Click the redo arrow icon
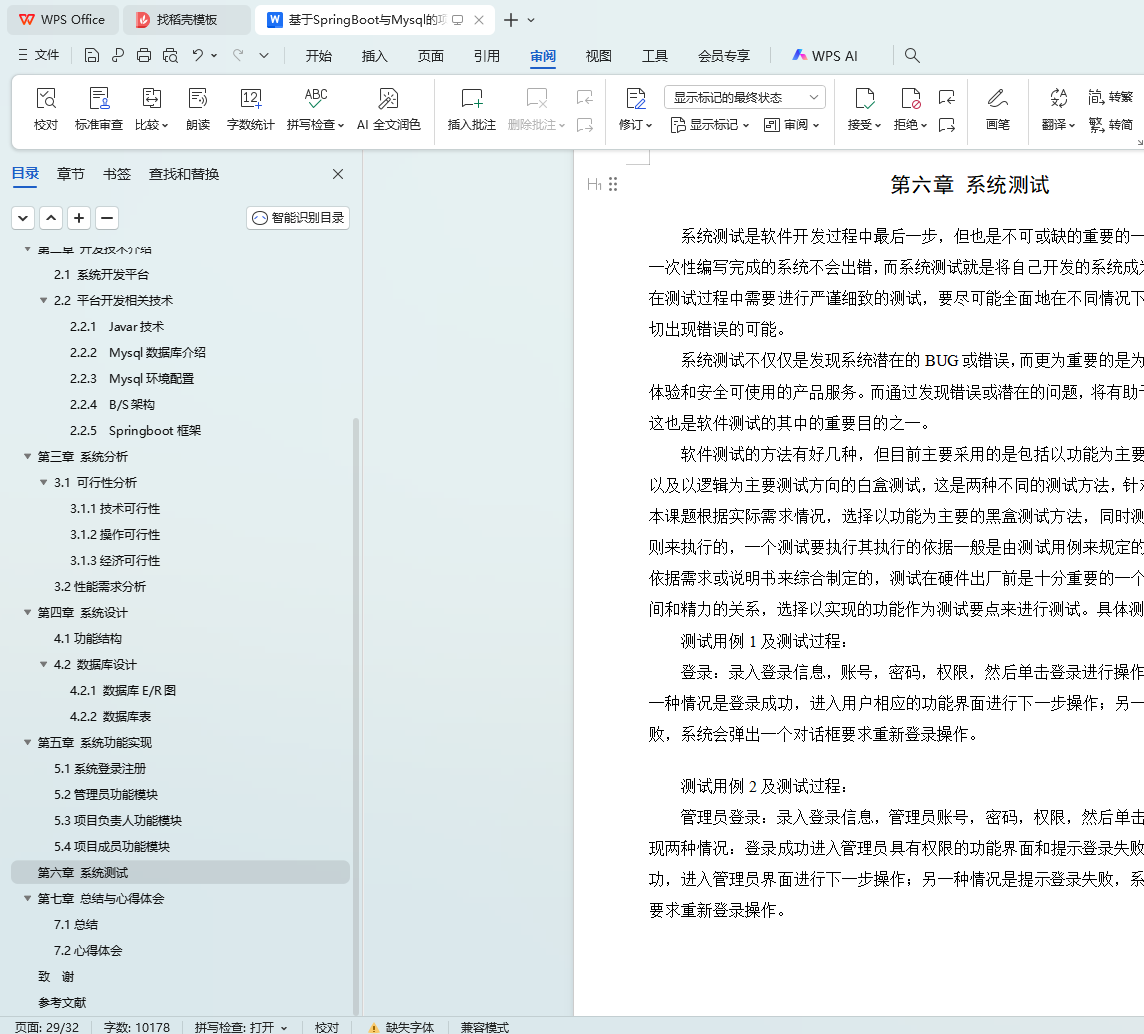Viewport: 1144px width, 1034px height. 238,55
